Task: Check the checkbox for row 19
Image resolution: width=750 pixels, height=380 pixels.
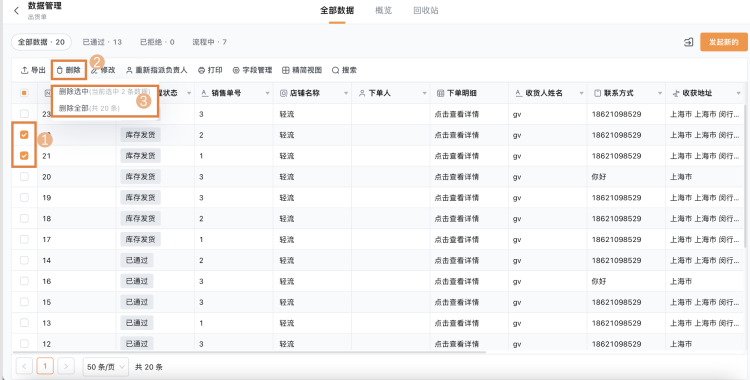Action: (x=24, y=198)
